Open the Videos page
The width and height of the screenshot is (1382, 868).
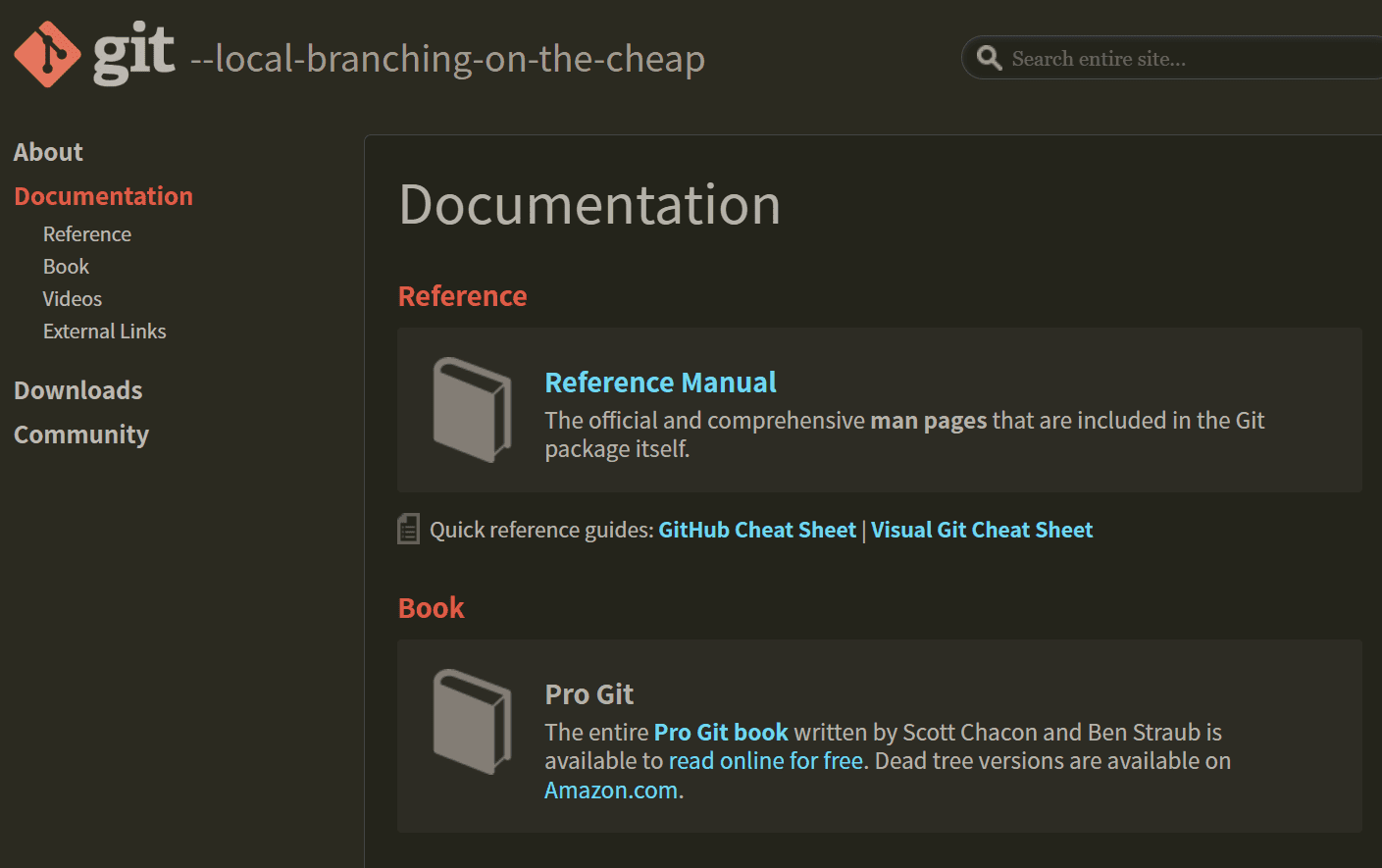point(72,298)
